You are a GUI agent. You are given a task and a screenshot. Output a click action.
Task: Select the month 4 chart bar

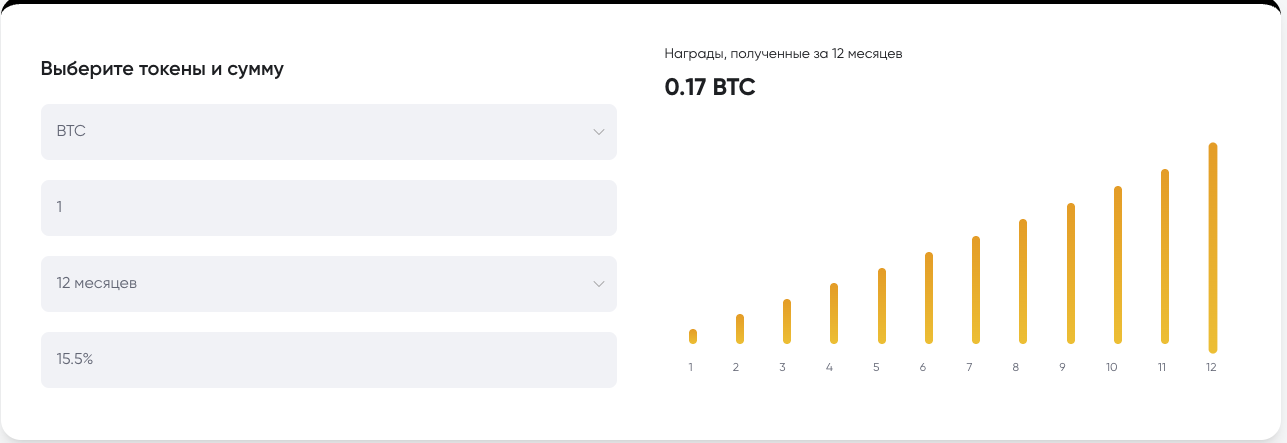[x=834, y=314]
